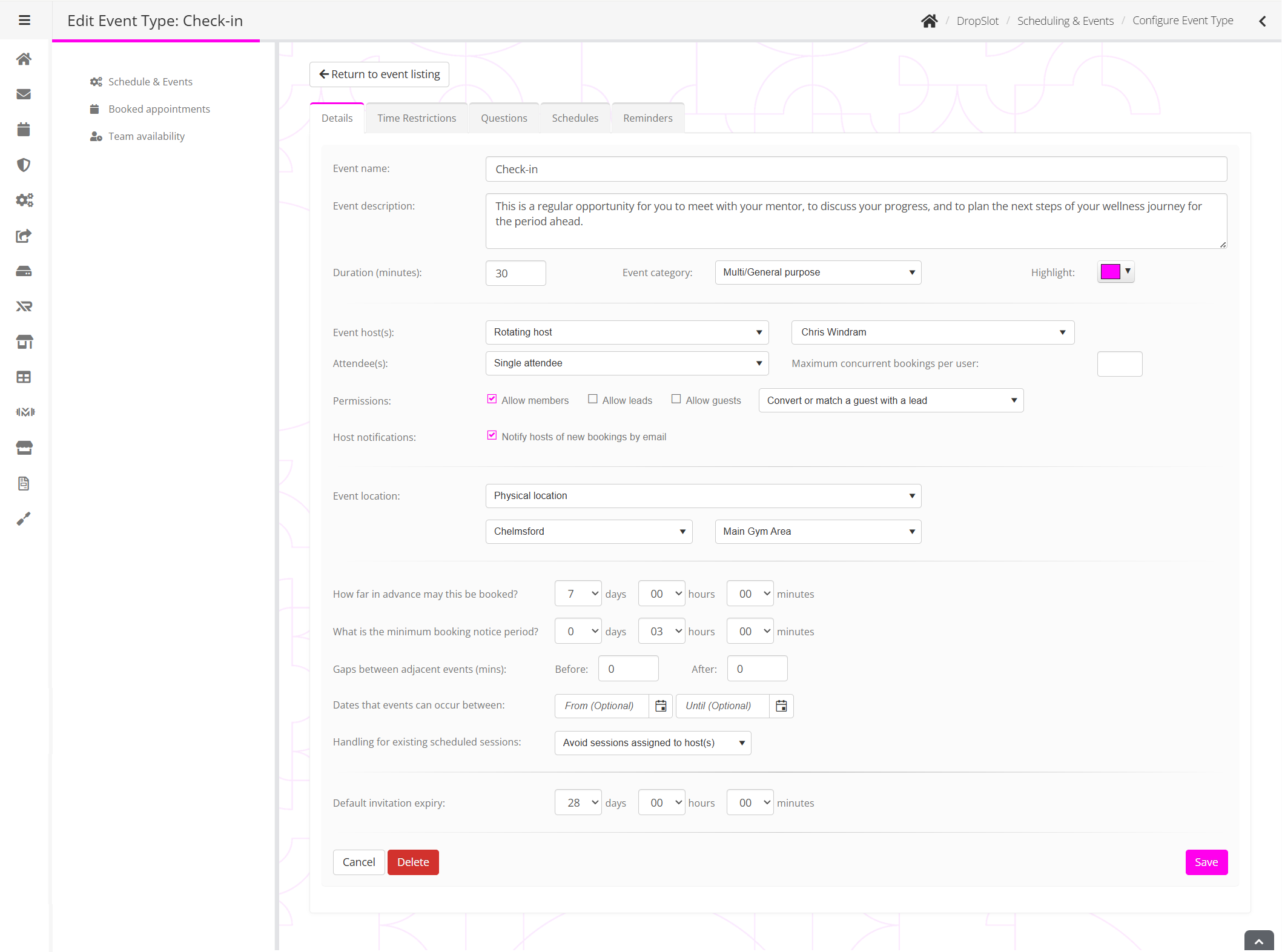Open the envelope mail icon in sidebar
The height and width of the screenshot is (952, 1282).
pos(24,94)
